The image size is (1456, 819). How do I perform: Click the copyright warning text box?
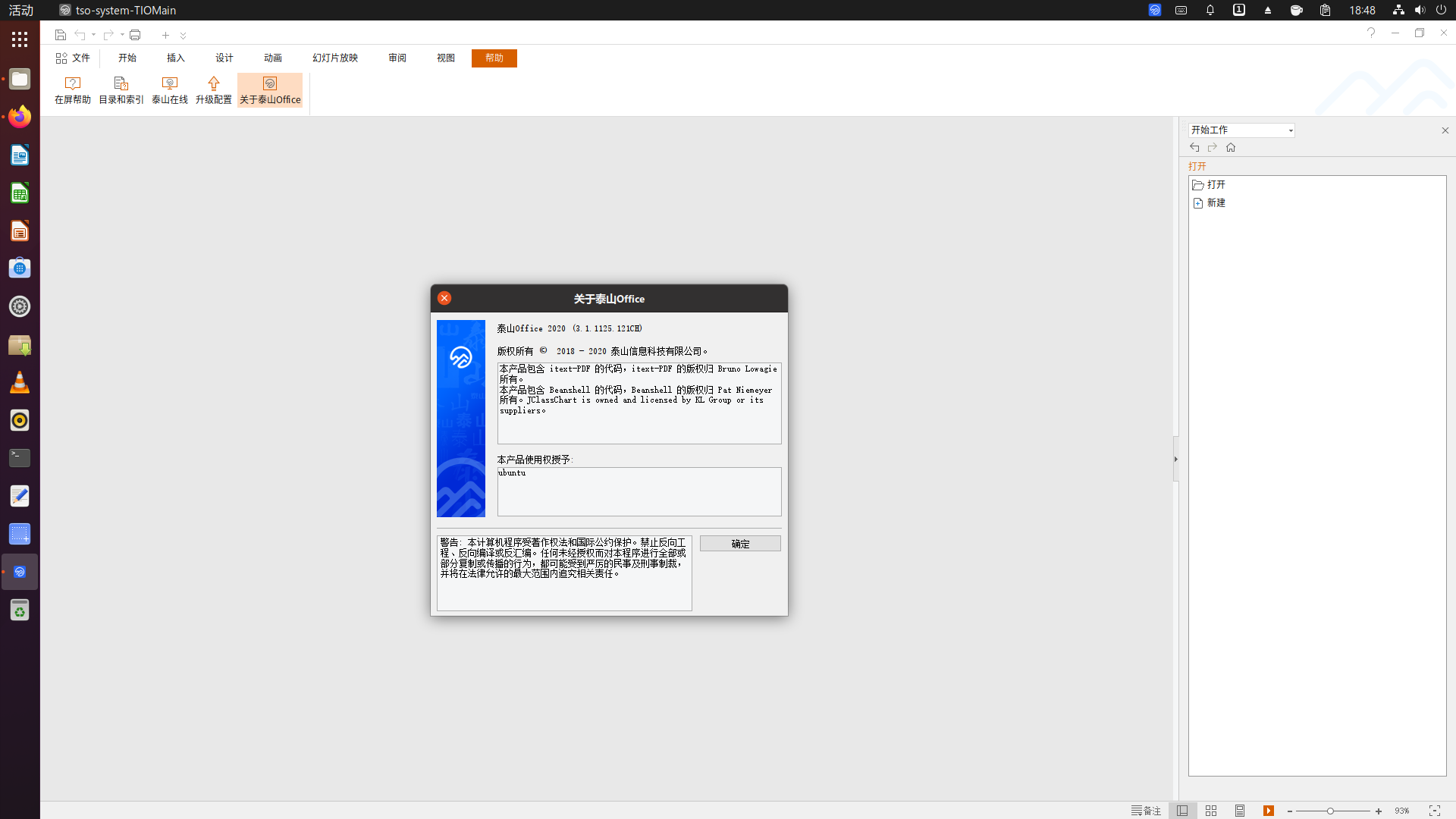564,573
